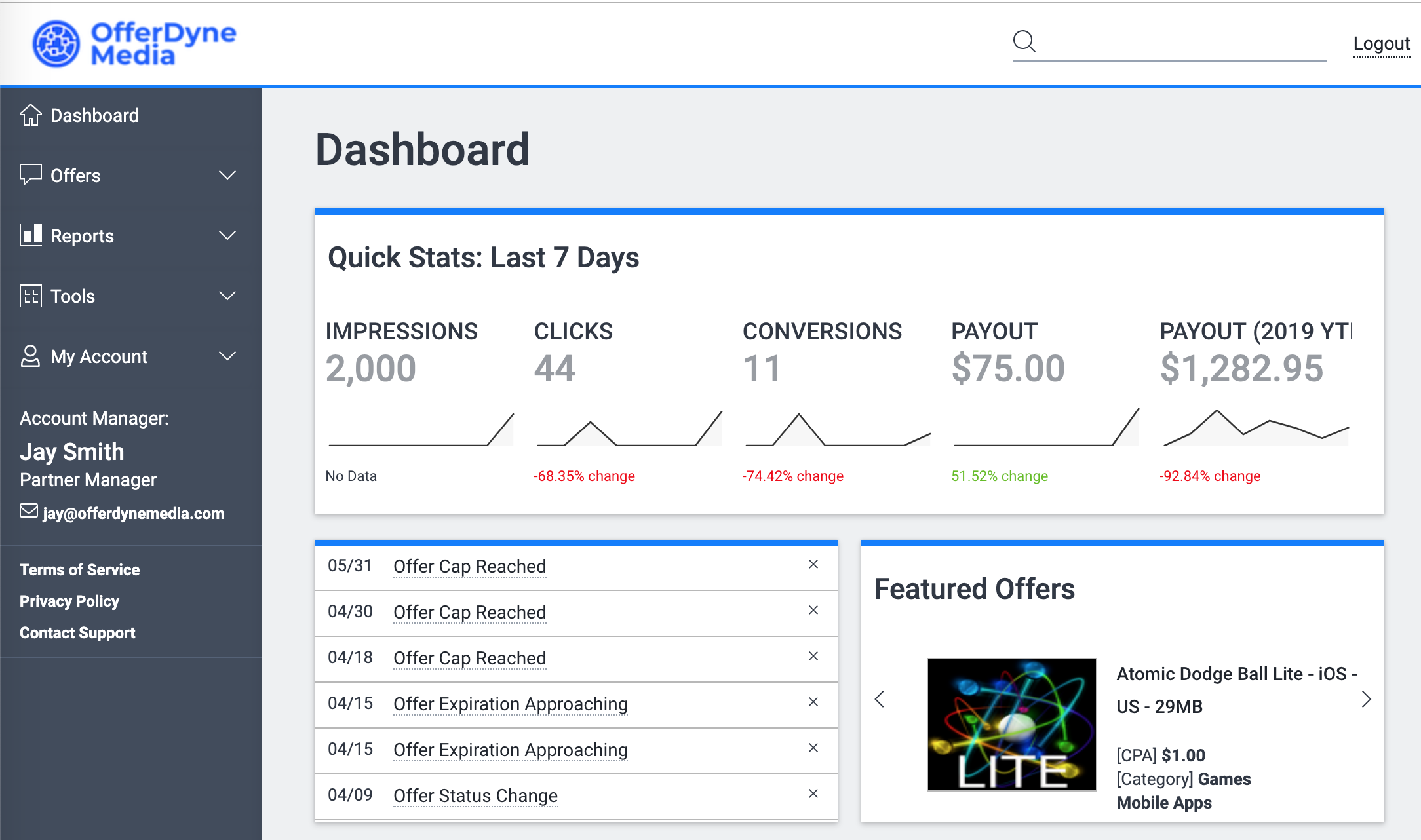Click the Offers icon in sidebar
The width and height of the screenshot is (1421, 840).
coord(28,176)
